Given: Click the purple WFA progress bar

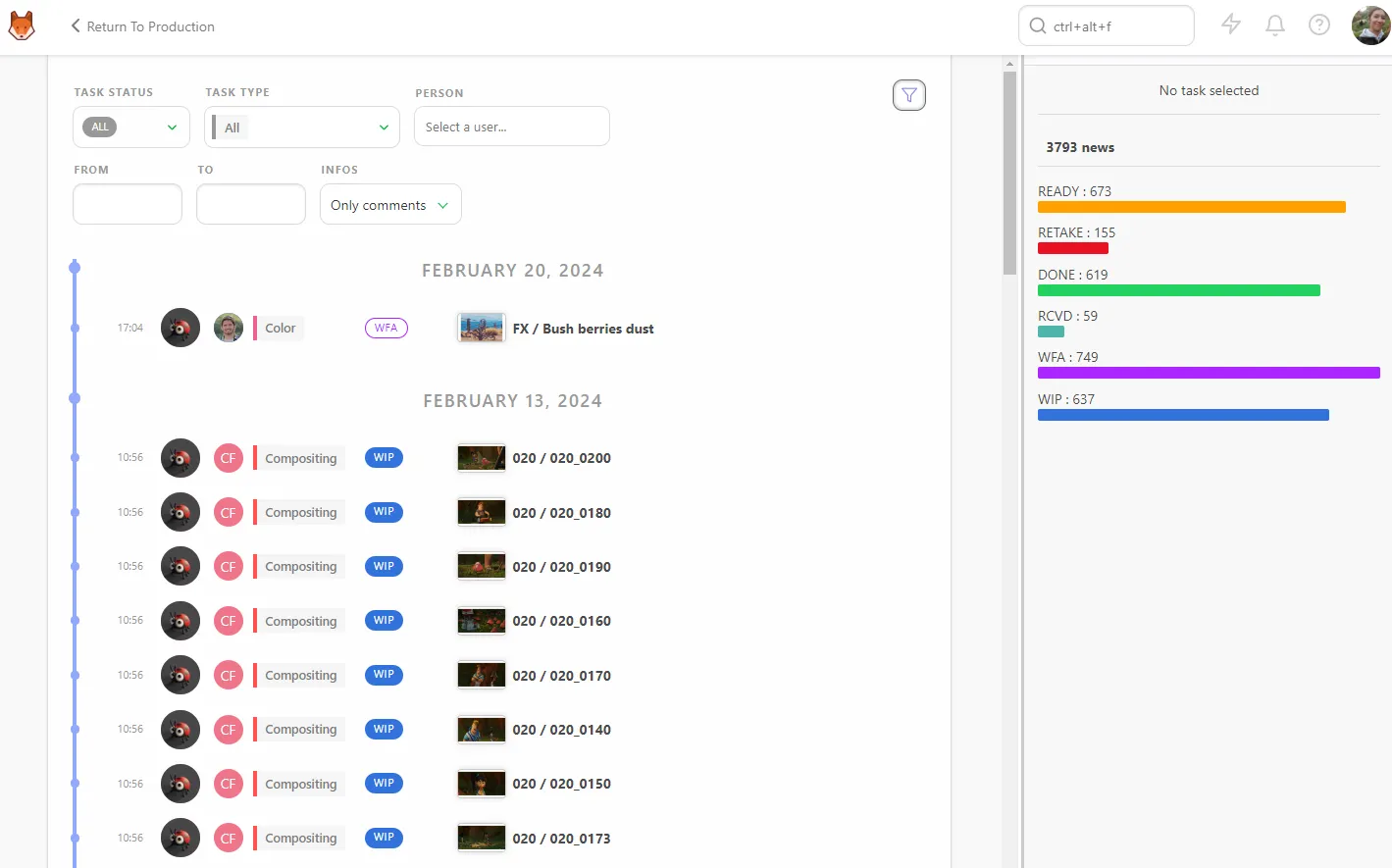Looking at the screenshot, I should coord(1209,373).
